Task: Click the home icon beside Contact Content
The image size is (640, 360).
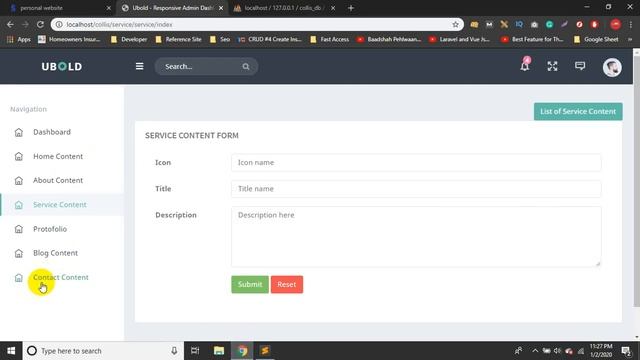Action: (x=19, y=278)
